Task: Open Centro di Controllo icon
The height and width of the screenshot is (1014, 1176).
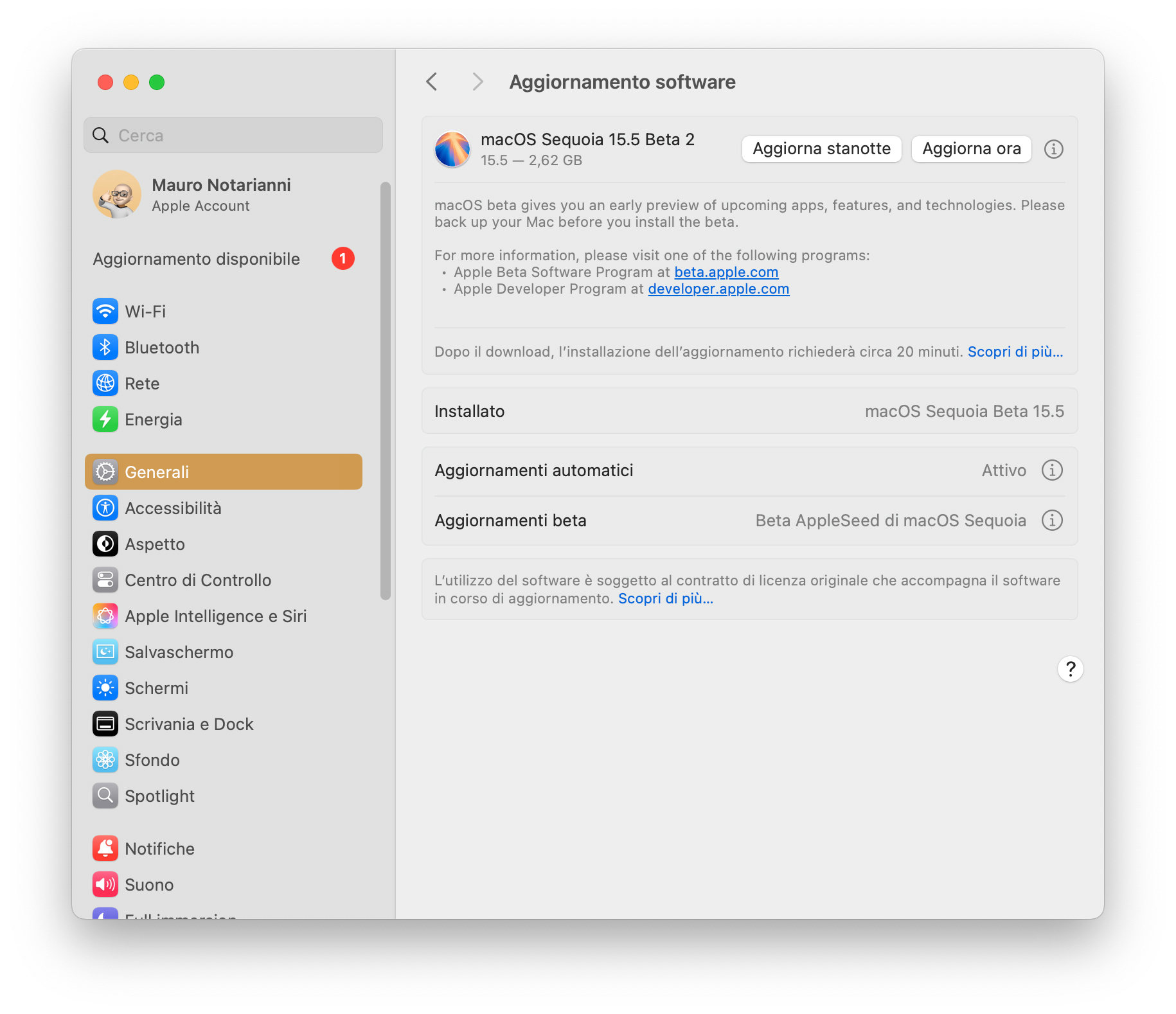Action: 105,580
